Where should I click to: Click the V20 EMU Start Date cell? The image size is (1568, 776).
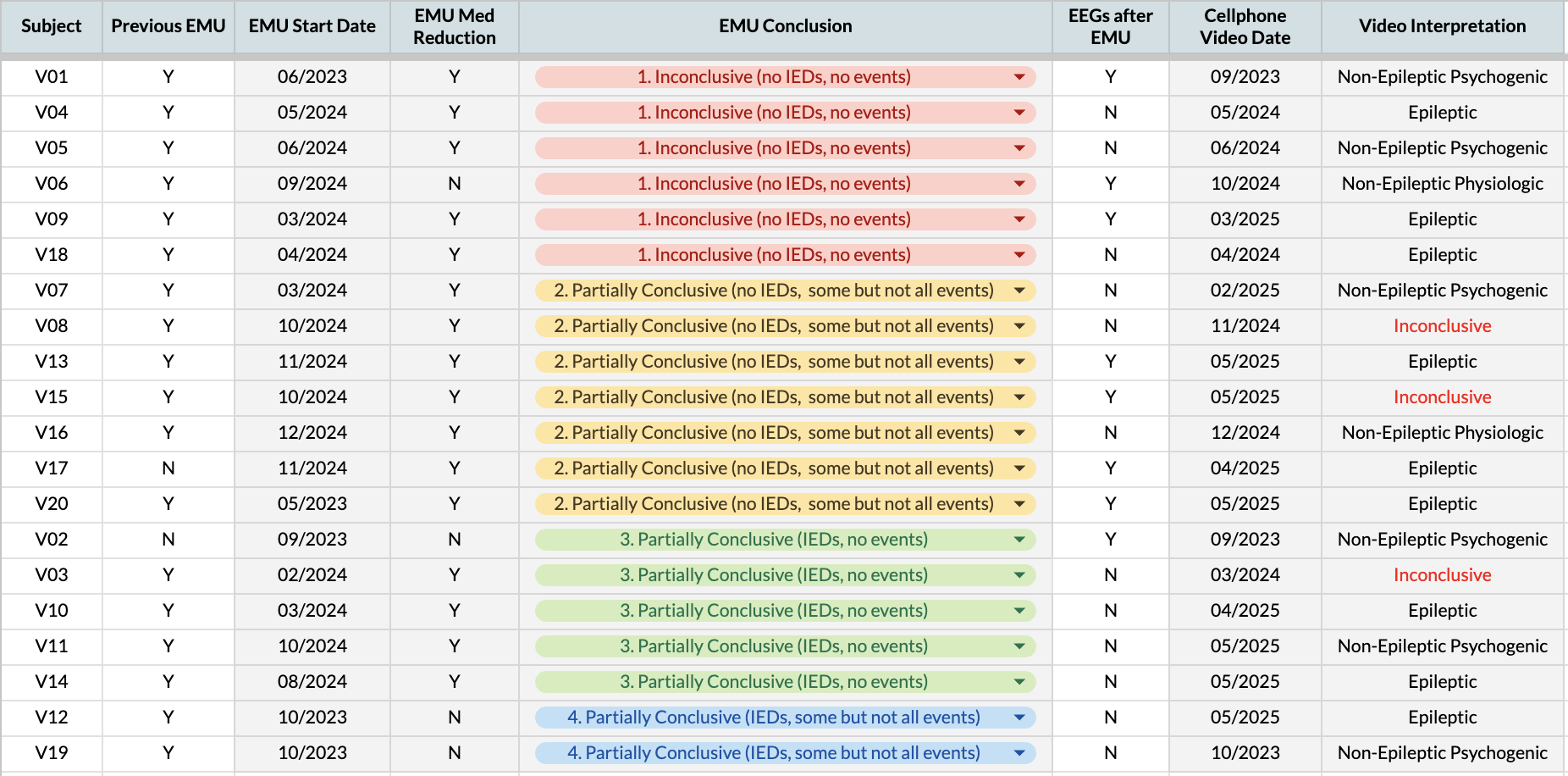(312, 504)
